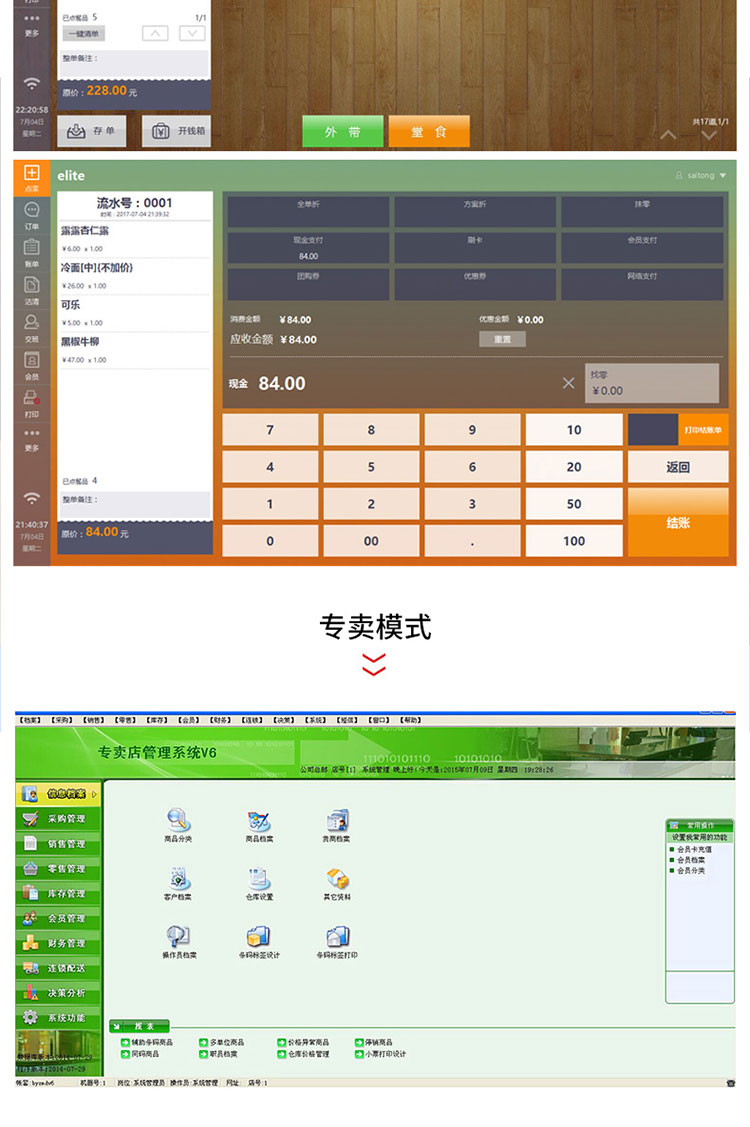Clear cash amount with the X icon
Image resolution: width=750 pixels, height=1127 pixels.
[568, 383]
